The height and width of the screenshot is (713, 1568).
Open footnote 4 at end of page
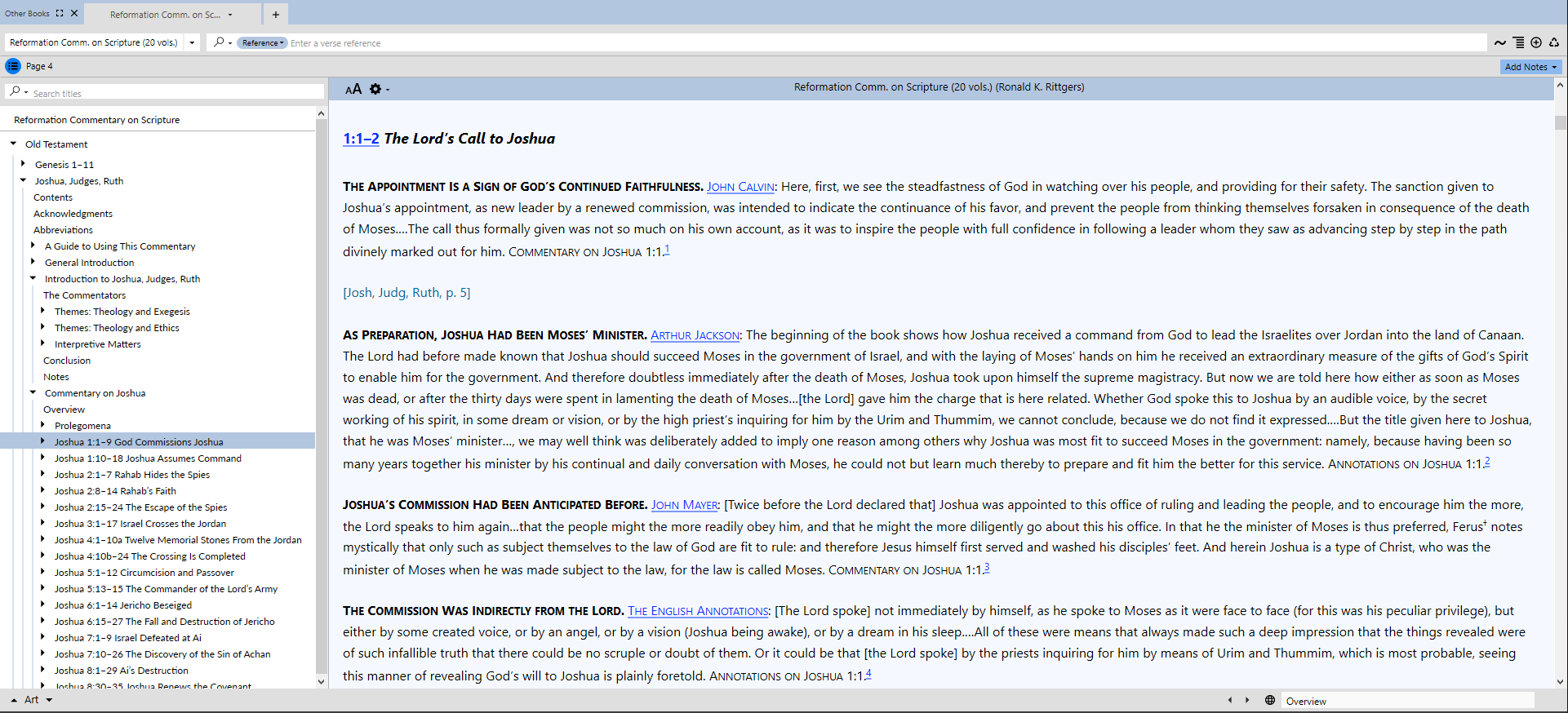868,674
